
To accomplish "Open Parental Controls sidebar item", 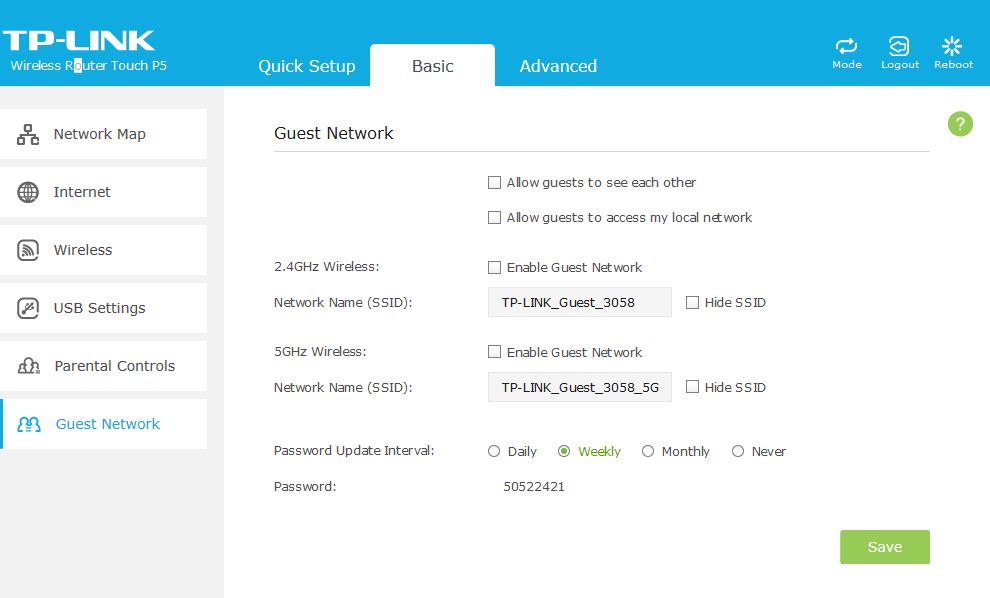I will pos(104,366).
